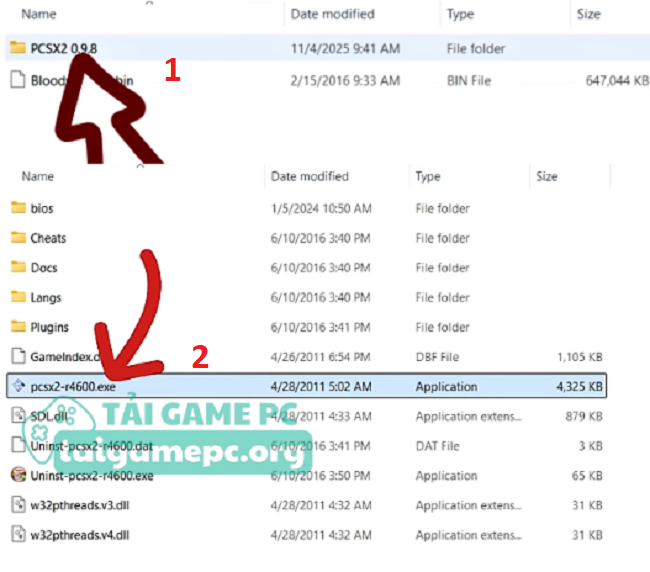Open the Plugins folder icon
The height and width of the screenshot is (572, 650).
click(x=18, y=326)
